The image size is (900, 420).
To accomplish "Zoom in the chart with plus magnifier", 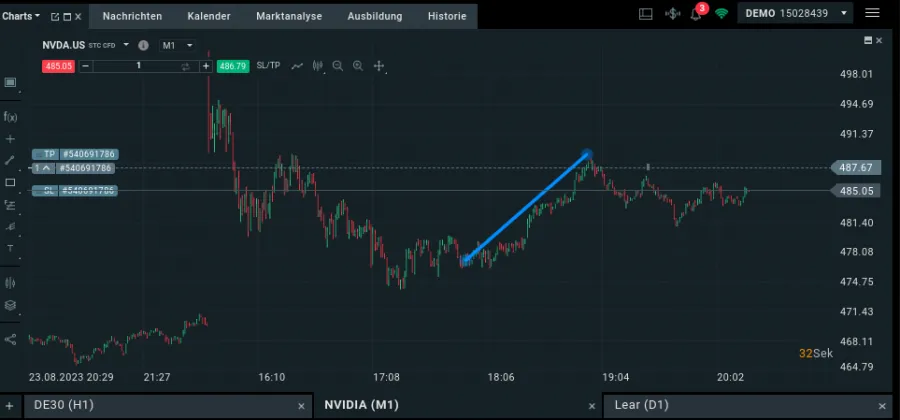I will pos(358,66).
